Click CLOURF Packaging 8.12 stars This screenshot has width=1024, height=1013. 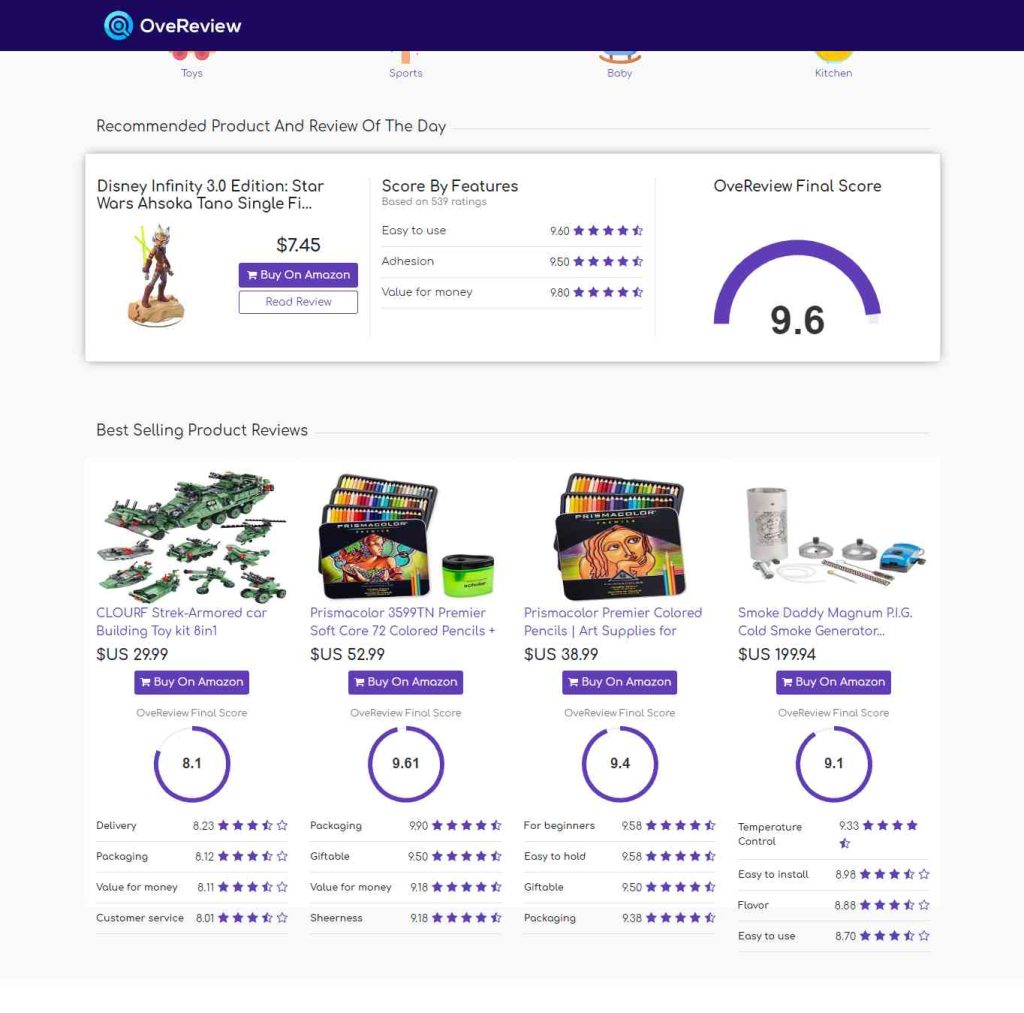coord(252,856)
